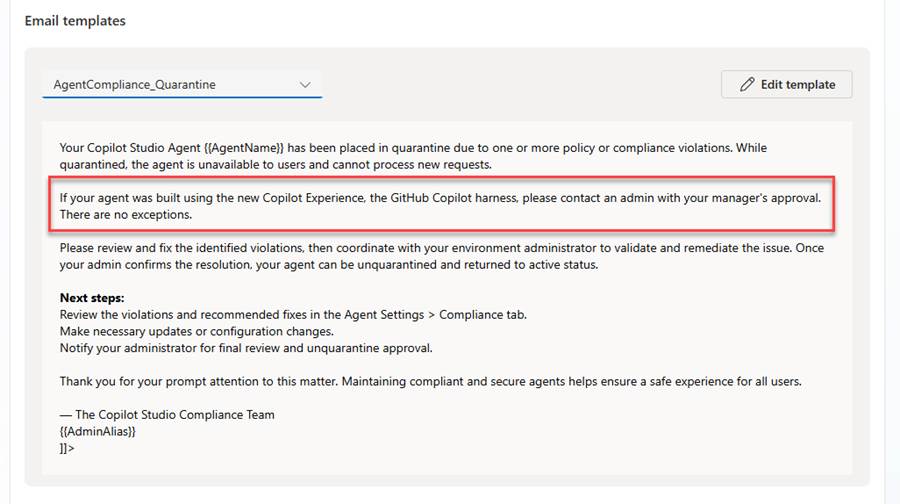Select the bold Next steps heading
The width and height of the screenshot is (900, 504).
[92, 298]
